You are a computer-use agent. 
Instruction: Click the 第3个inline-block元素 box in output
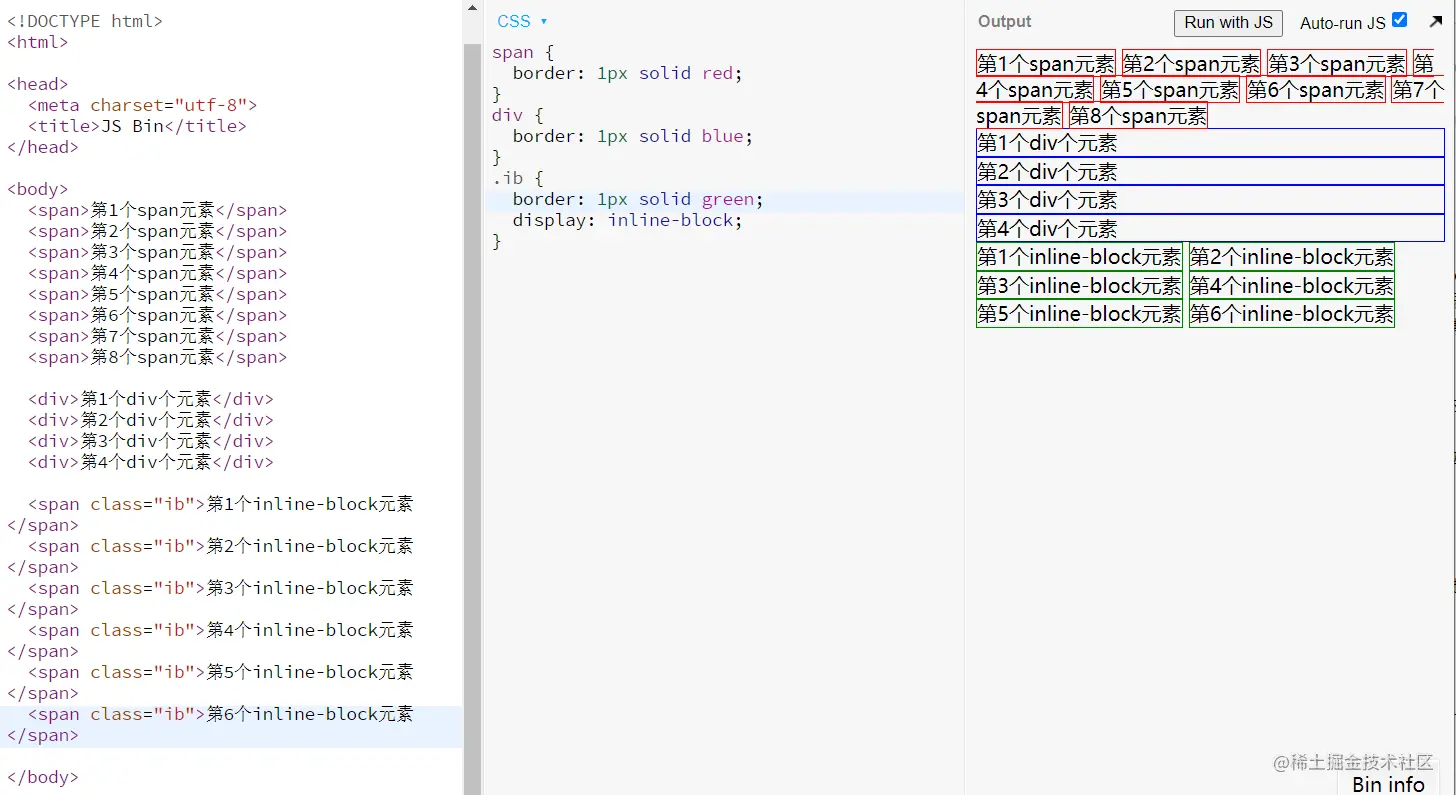(1079, 285)
